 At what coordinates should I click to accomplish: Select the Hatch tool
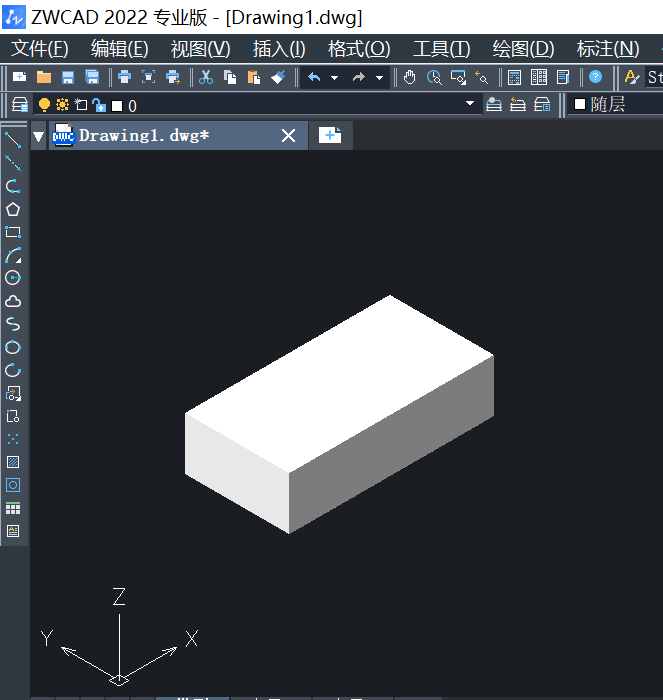(x=13, y=462)
